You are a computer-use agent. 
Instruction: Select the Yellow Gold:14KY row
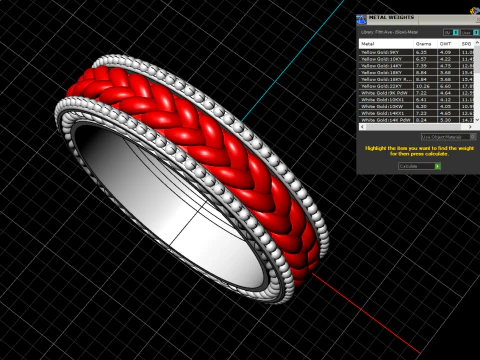point(417,66)
